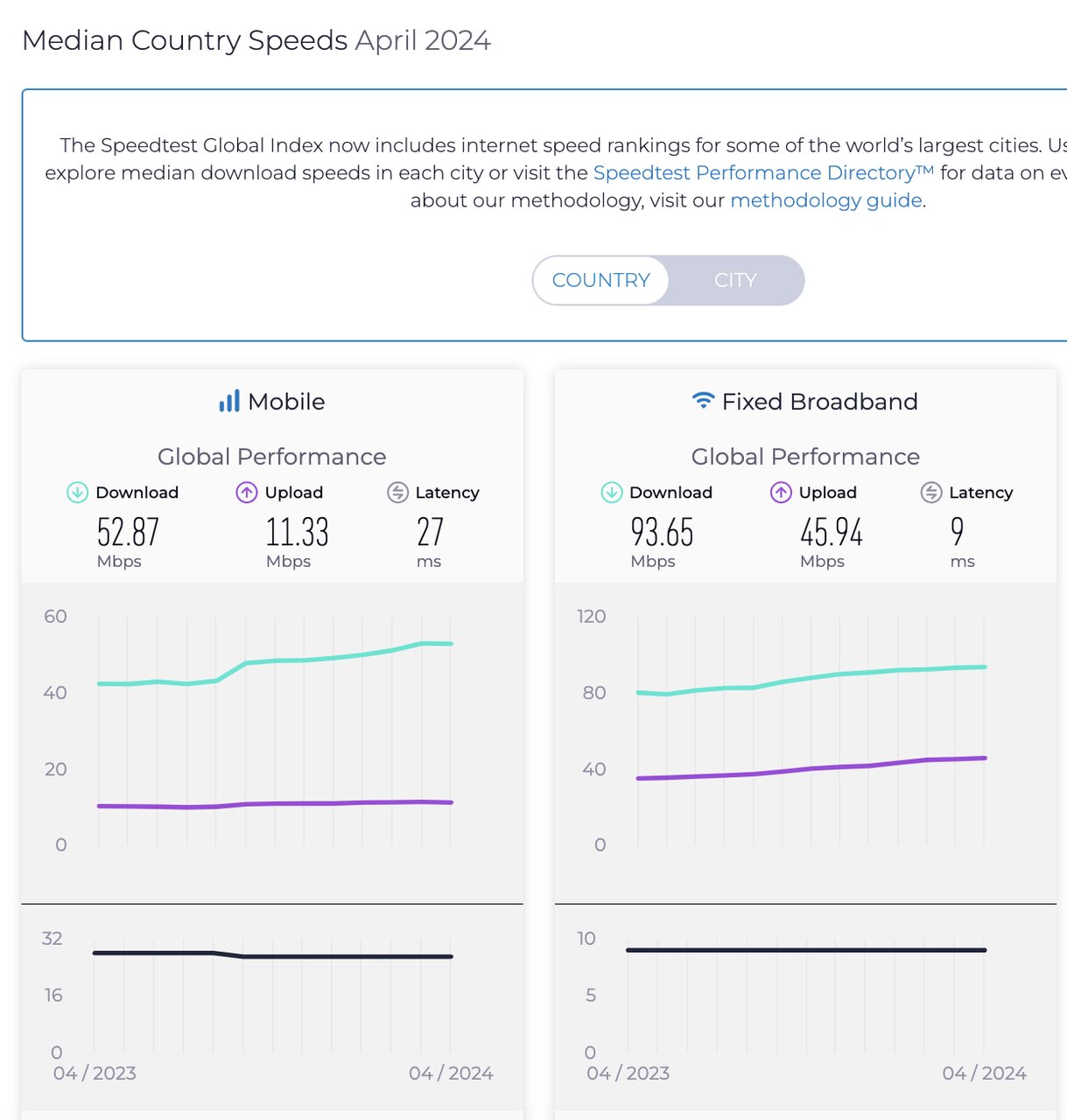Image resolution: width=1067 pixels, height=1120 pixels.
Task: Select the COUNTRY toggle option
Action: tap(600, 280)
